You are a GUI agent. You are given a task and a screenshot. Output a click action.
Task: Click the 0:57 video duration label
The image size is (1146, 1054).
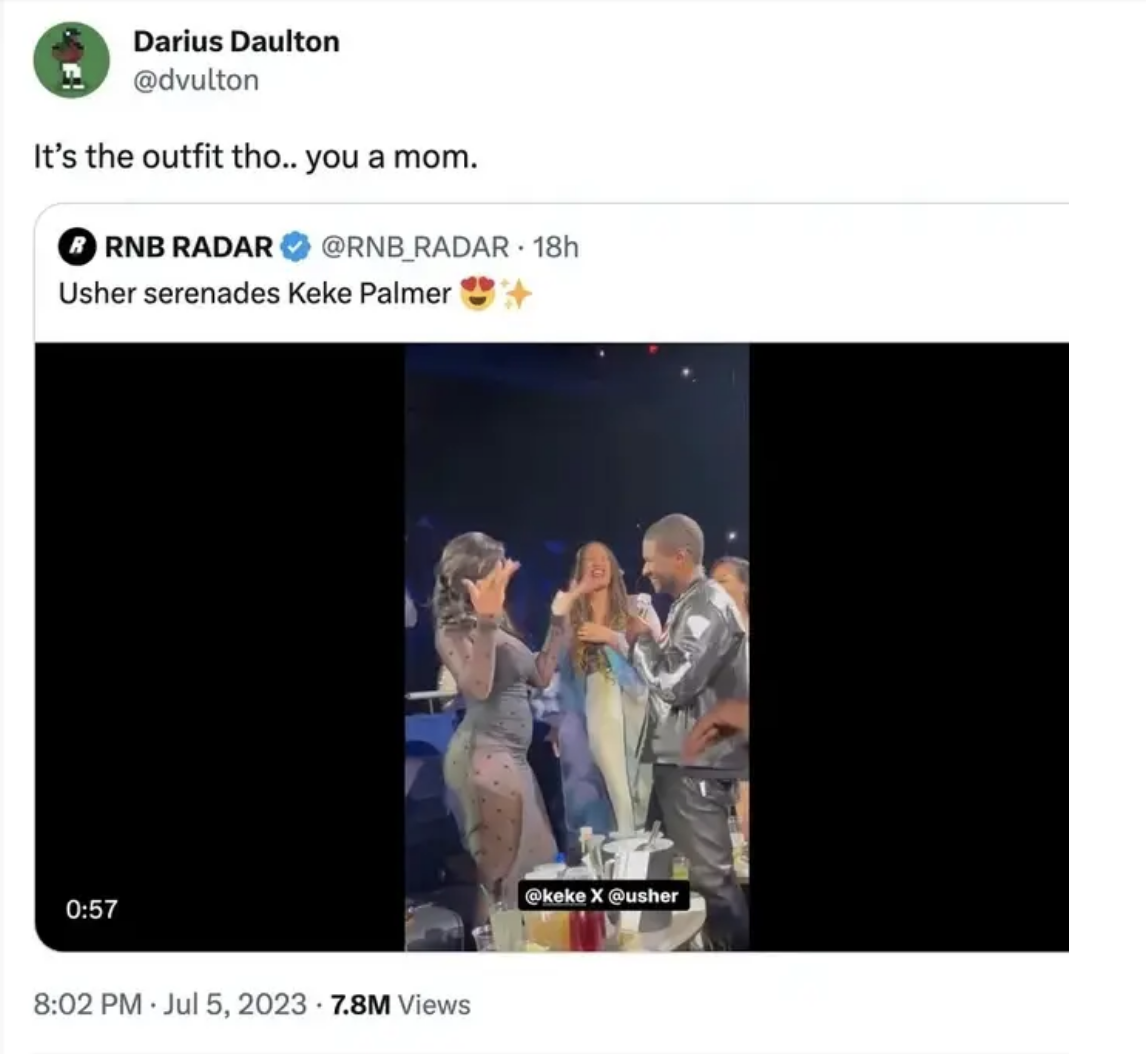point(92,909)
